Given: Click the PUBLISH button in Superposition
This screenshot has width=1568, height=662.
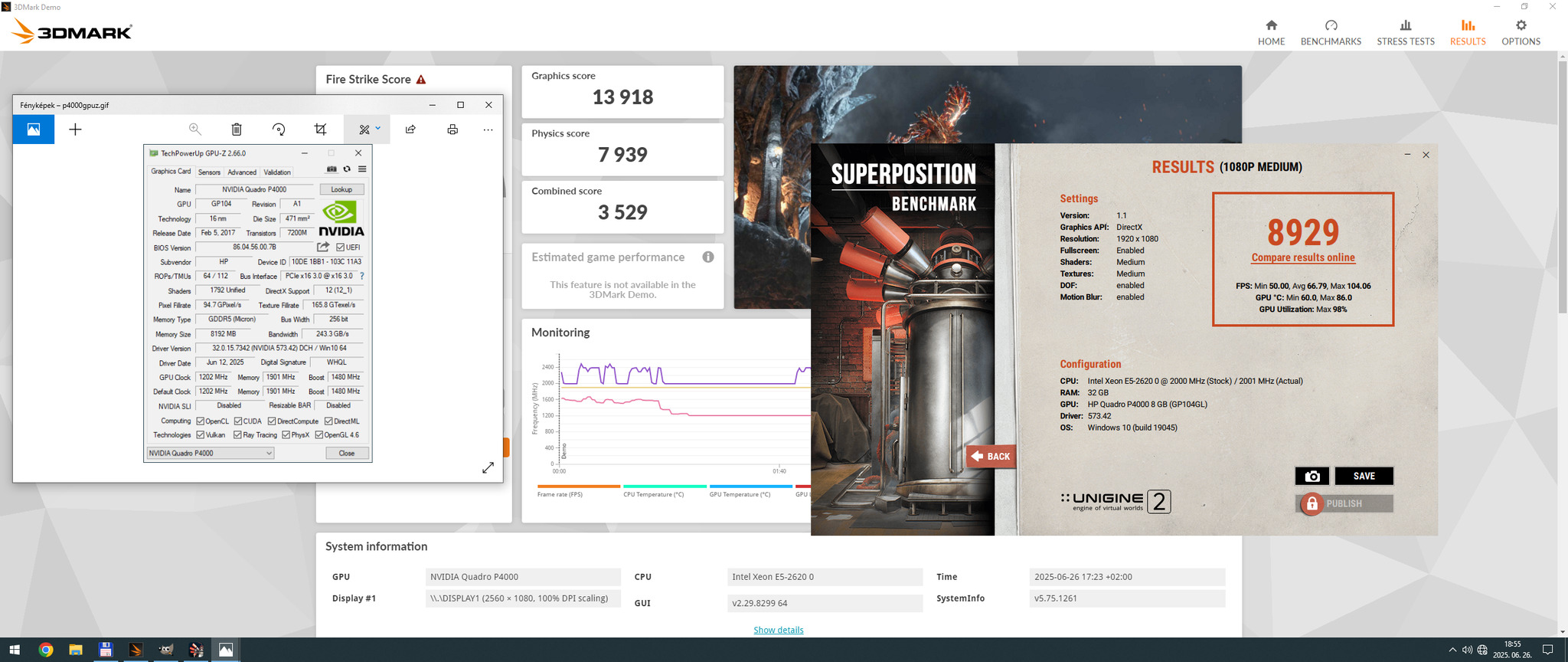Looking at the screenshot, I should tap(1344, 503).
